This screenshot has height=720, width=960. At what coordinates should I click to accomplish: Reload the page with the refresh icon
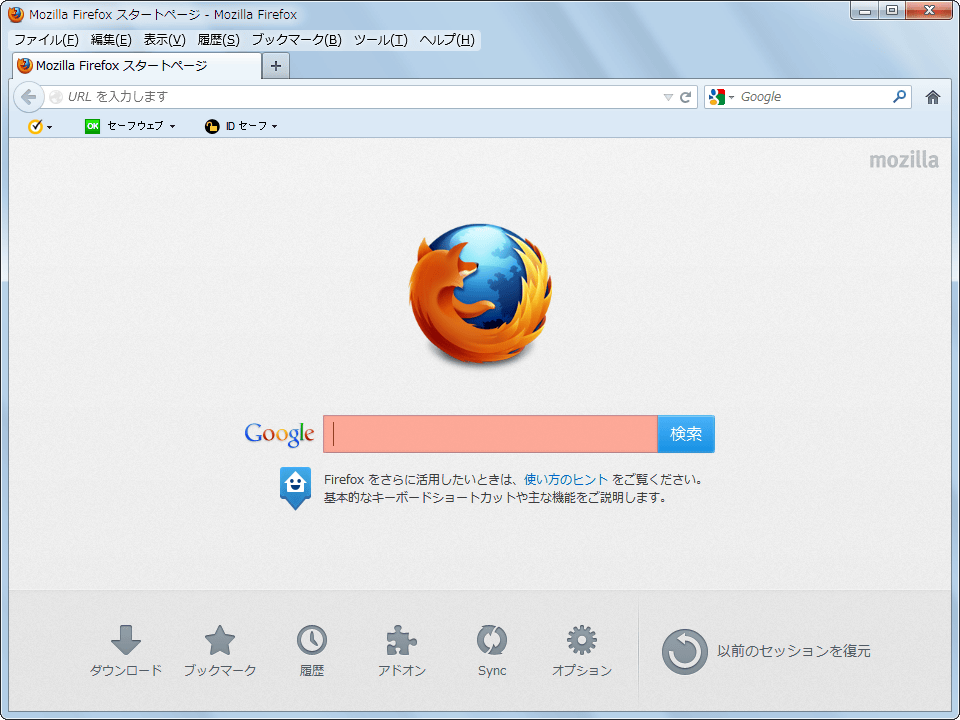coord(686,97)
